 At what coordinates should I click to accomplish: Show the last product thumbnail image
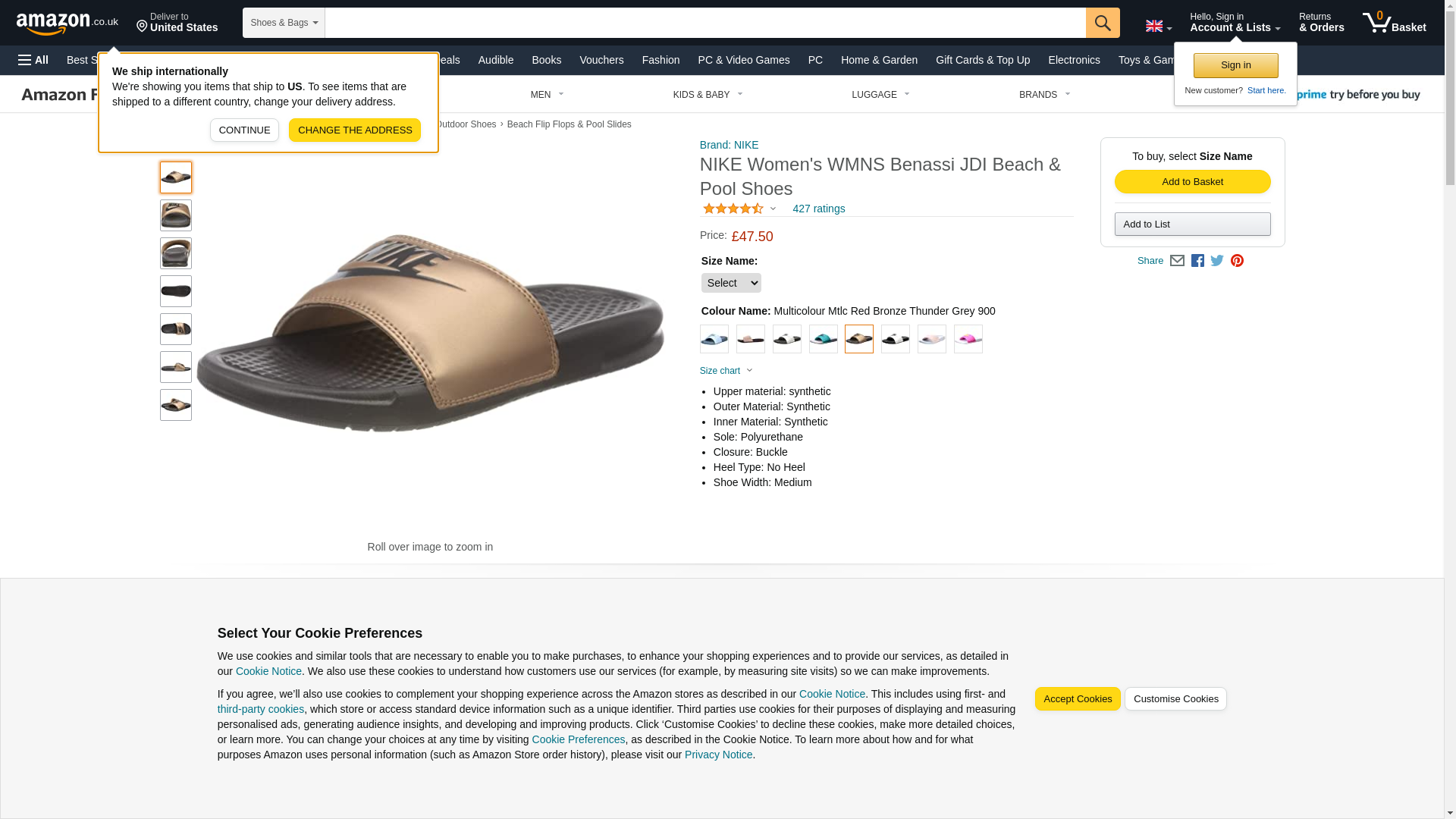pyautogui.click(x=176, y=405)
